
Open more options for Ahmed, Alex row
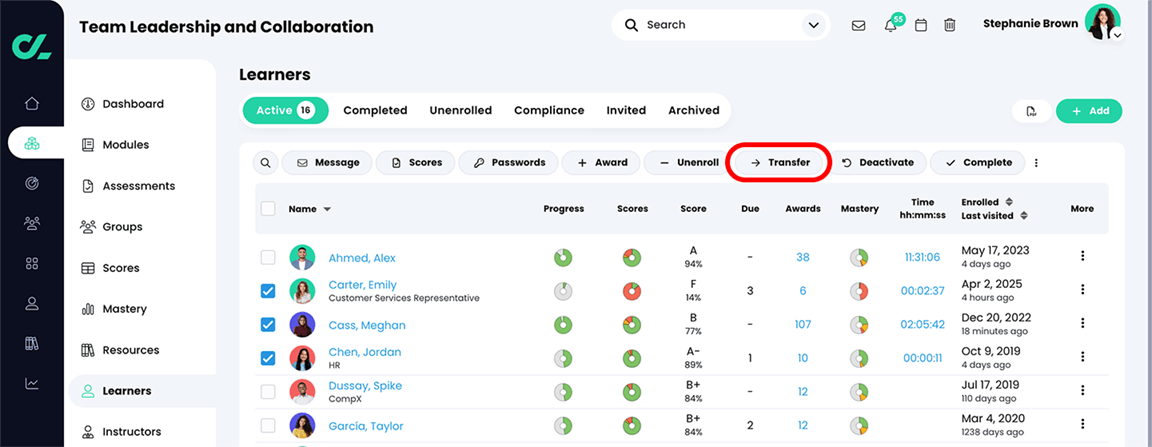[1082, 257]
